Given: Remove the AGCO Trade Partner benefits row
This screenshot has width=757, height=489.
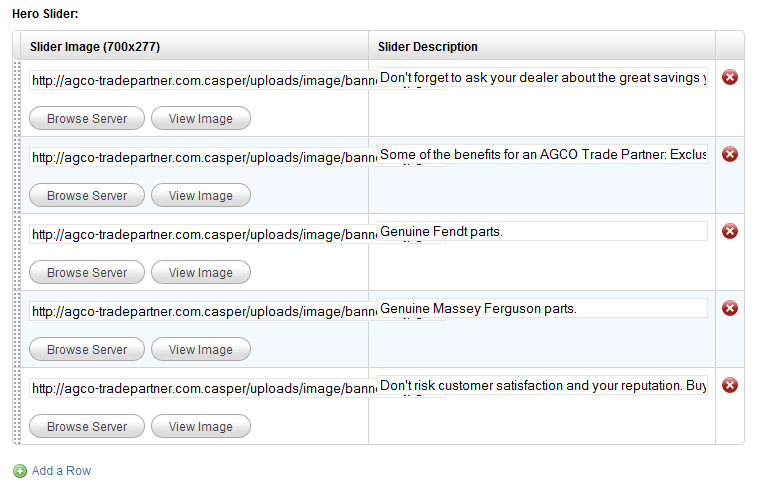Looking at the screenshot, I should pyautogui.click(x=729, y=154).
